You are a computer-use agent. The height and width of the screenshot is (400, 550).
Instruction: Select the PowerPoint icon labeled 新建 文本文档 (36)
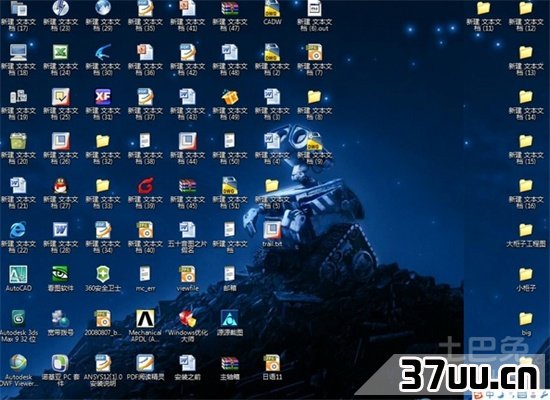pyautogui.click(x=145, y=52)
